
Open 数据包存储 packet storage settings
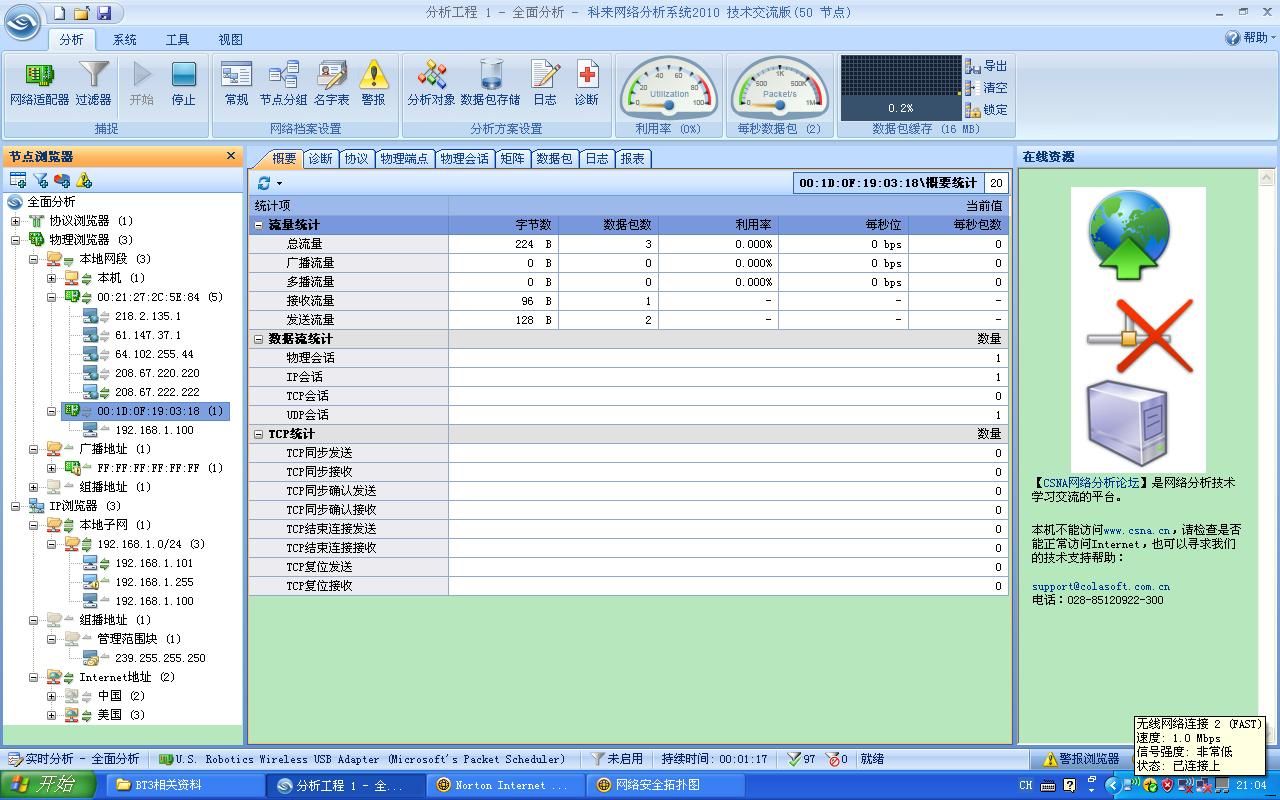click(x=490, y=84)
